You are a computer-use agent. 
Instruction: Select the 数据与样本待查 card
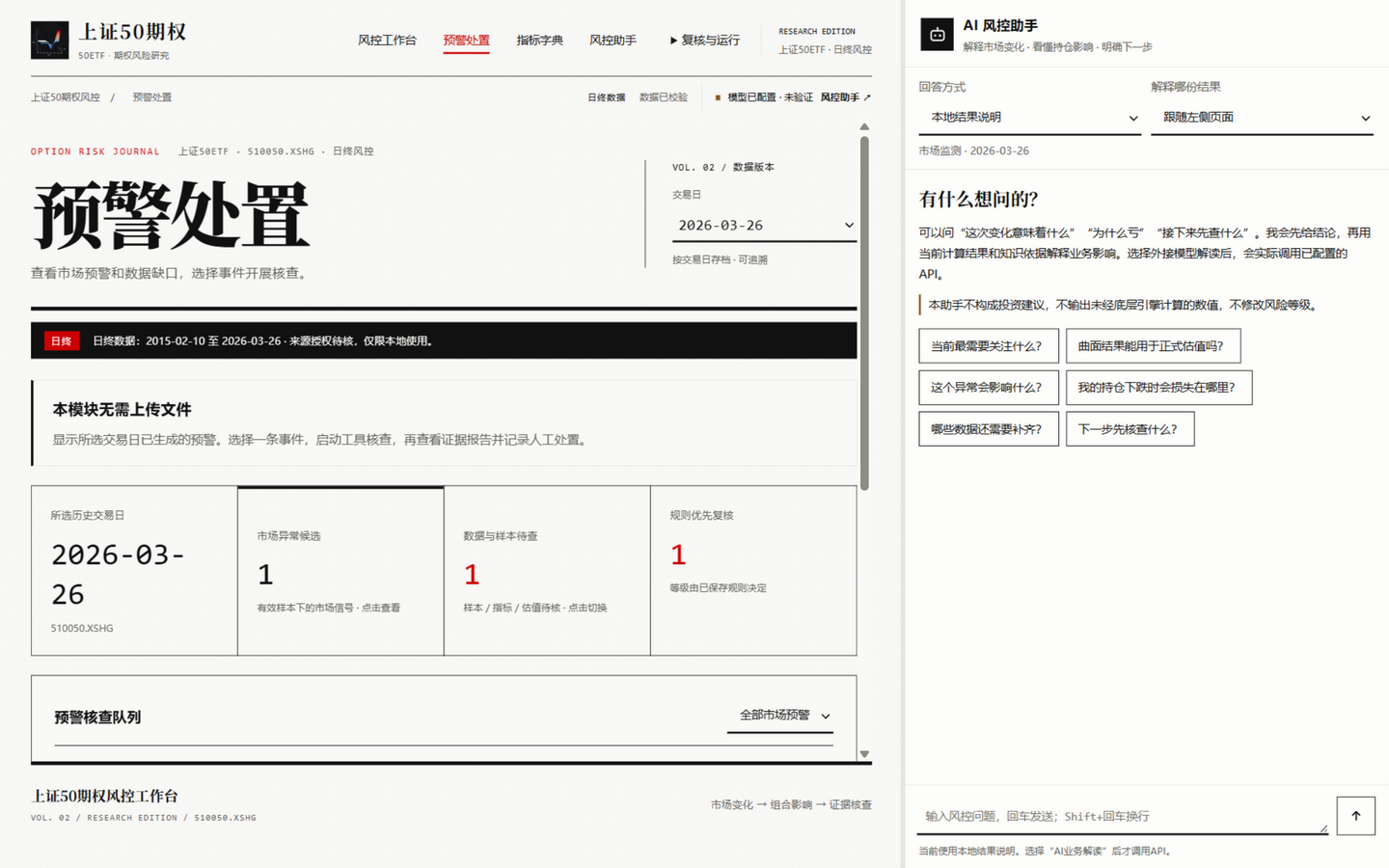click(547, 571)
